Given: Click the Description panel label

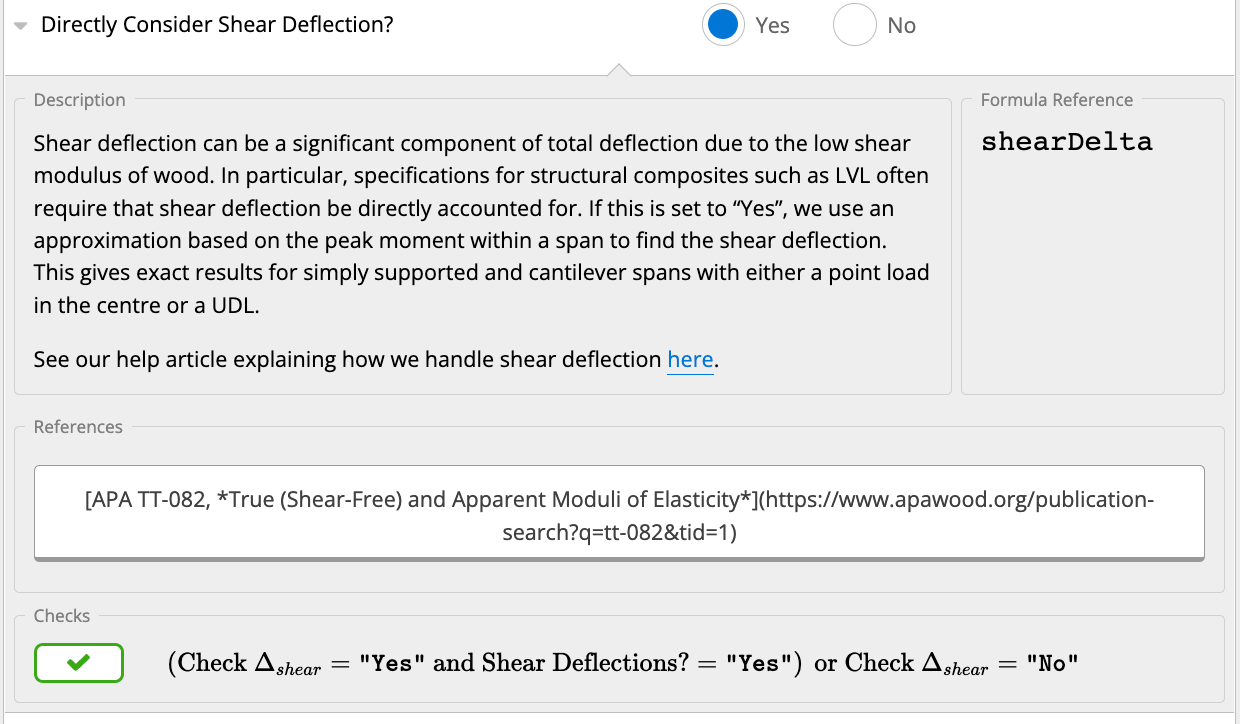Looking at the screenshot, I should pos(80,100).
